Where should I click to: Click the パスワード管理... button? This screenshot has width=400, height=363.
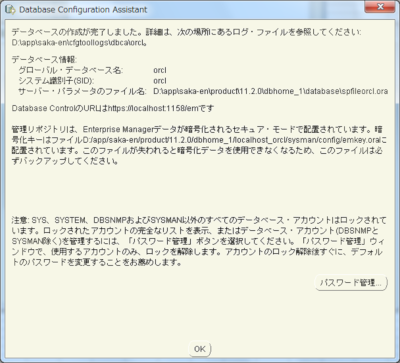pyautogui.click(x=351, y=283)
